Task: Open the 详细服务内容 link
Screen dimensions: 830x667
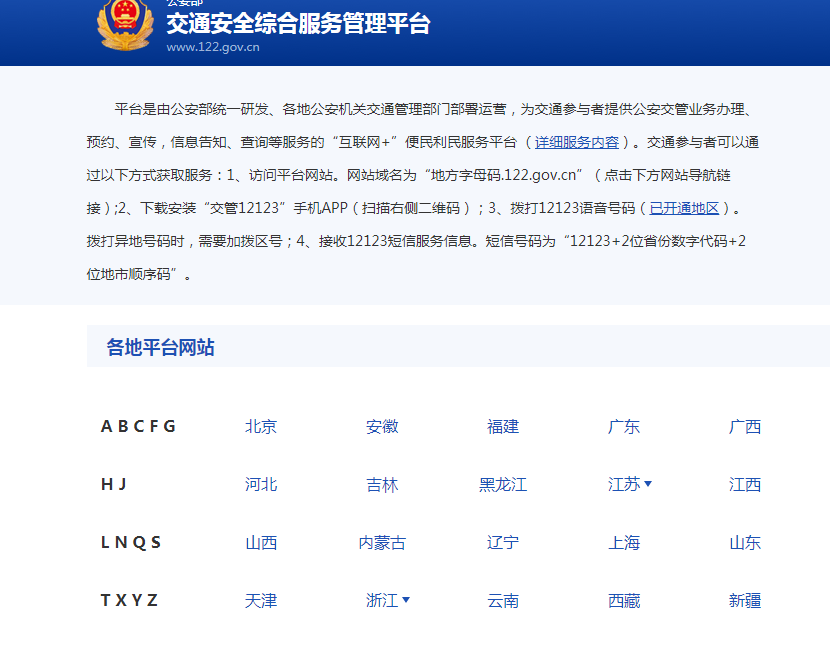Action: pyautogui.click(x=577, y=142)
